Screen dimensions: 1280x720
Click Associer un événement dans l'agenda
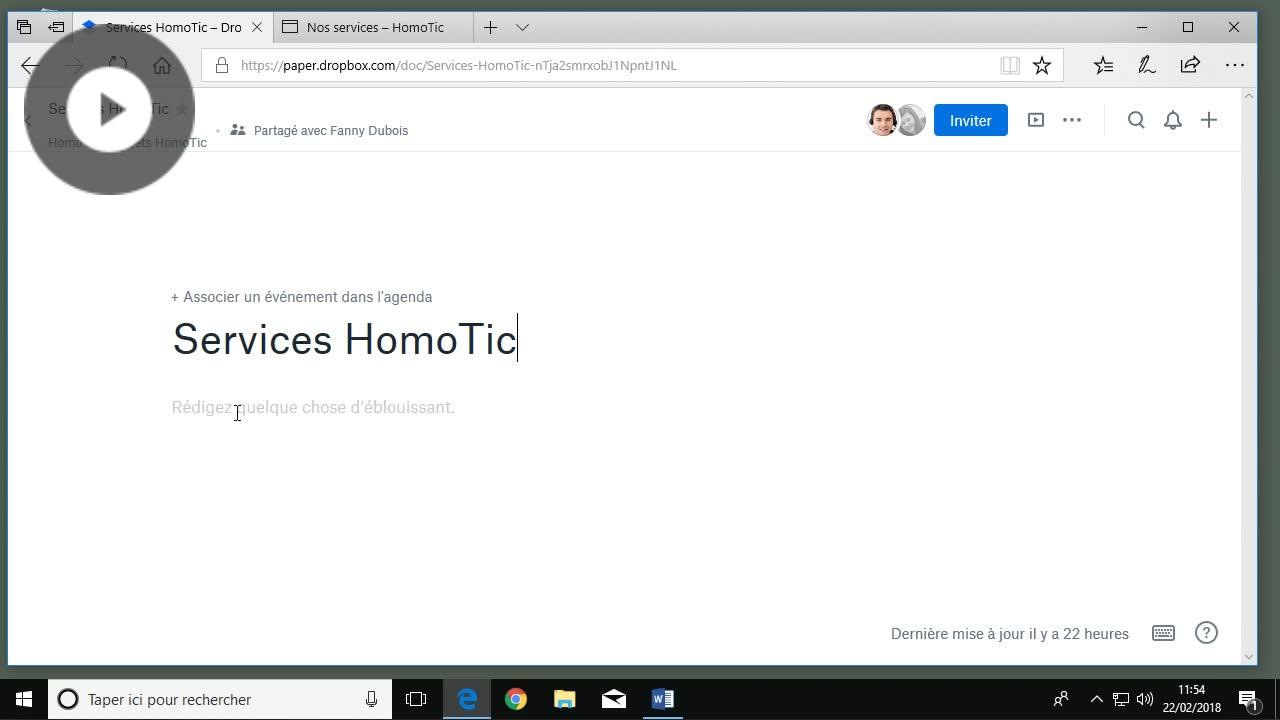click(x=302, y=297)
